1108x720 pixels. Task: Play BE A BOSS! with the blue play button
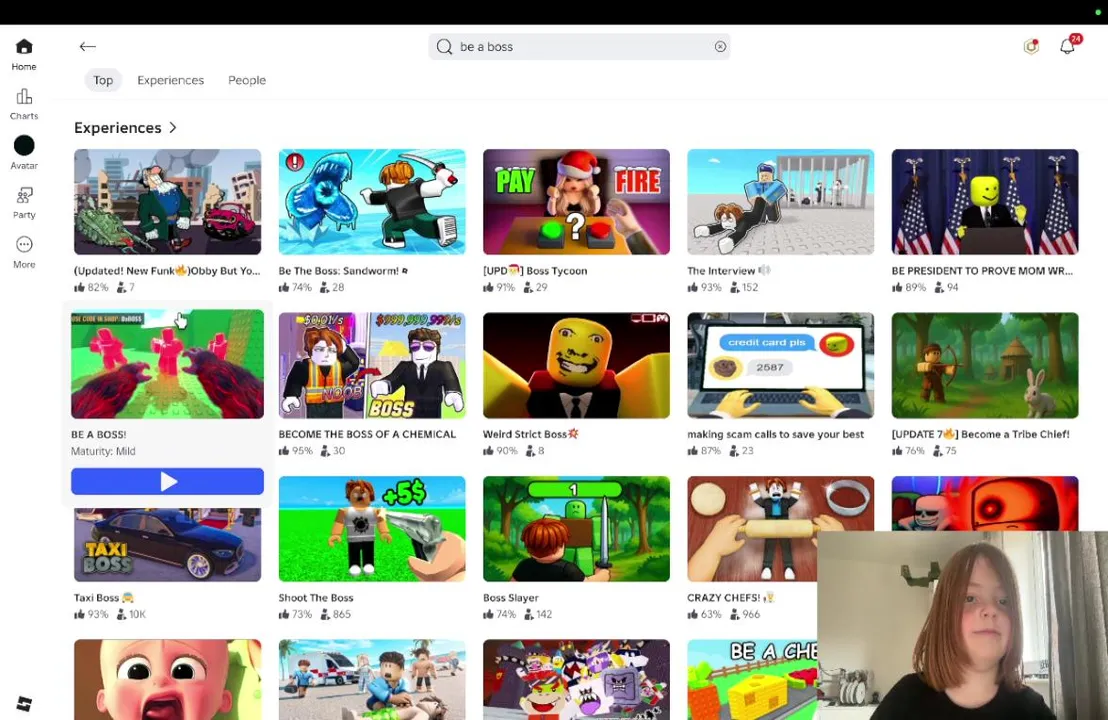[167, 481]
